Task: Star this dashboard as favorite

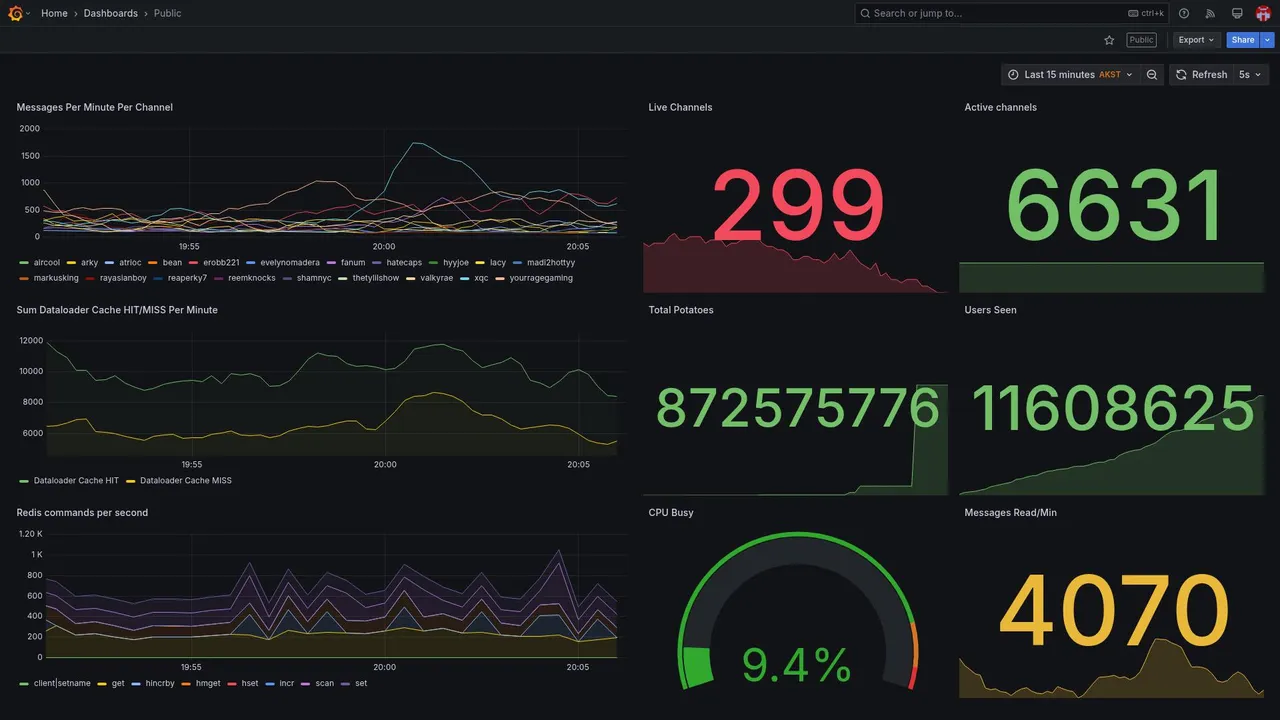Action: click(x=1109, y=40)
